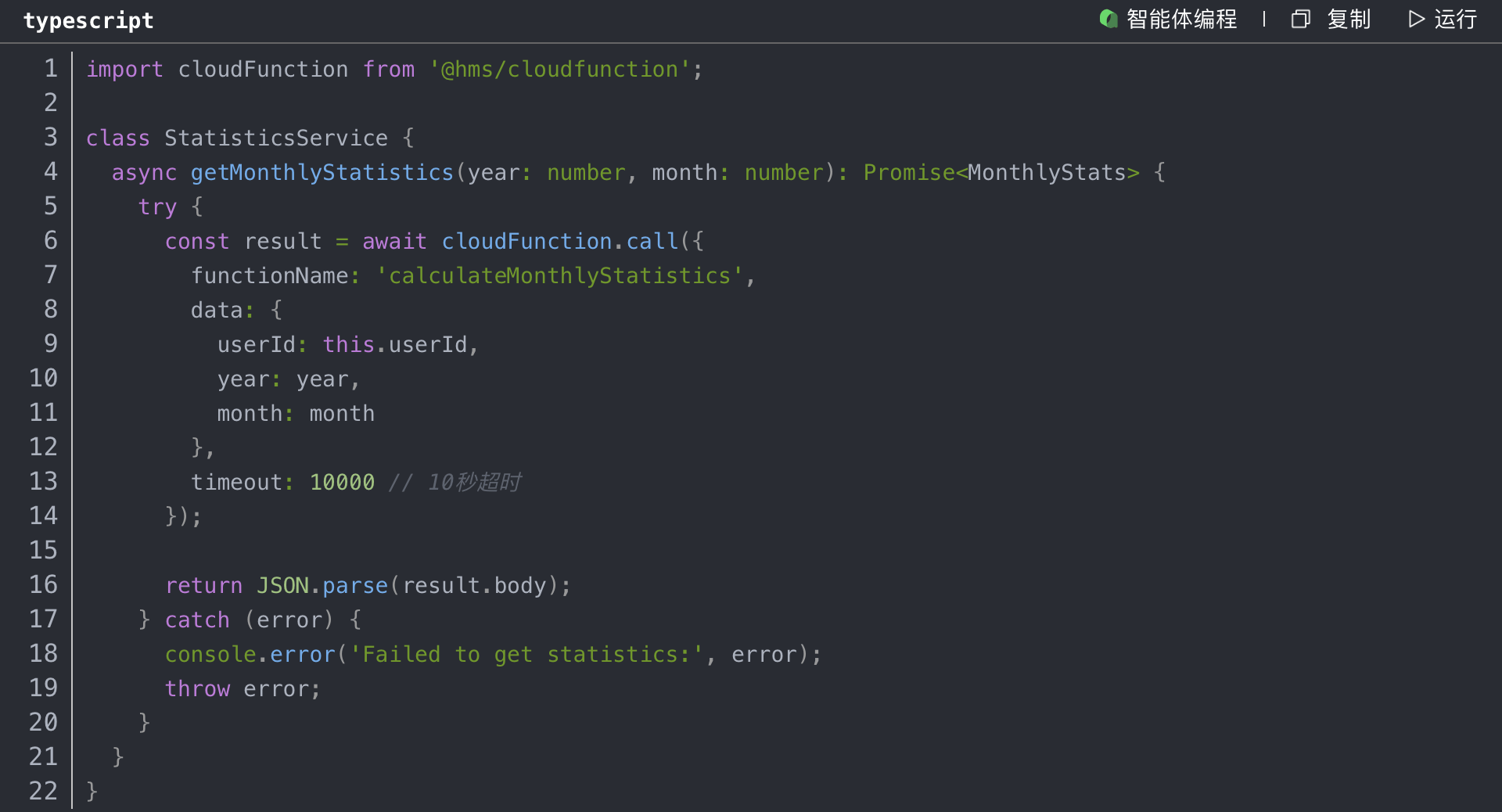Click the 运行 run text label

click(x=1455, y=19)
